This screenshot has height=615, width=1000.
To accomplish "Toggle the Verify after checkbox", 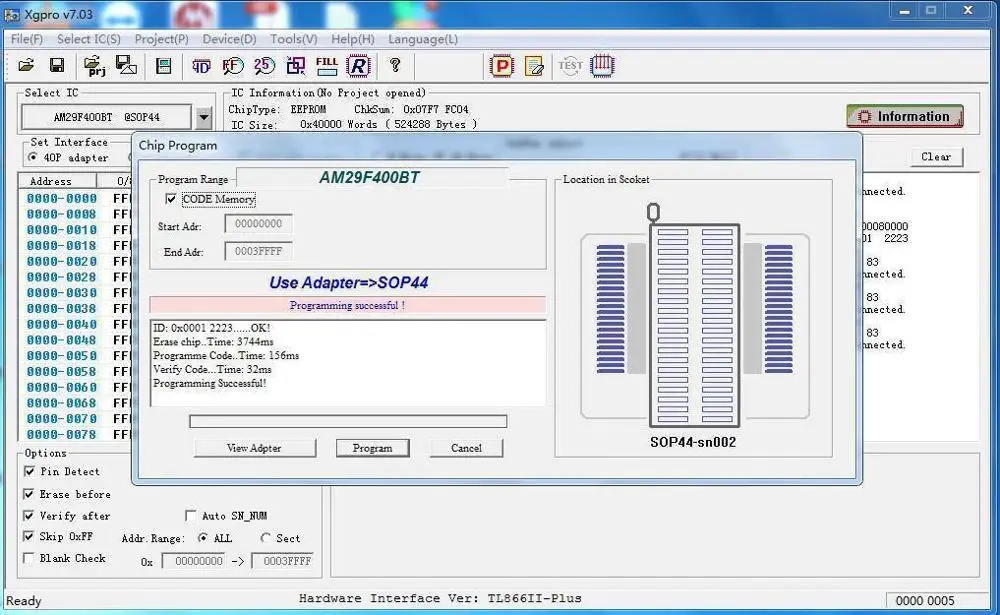I will click(x=29, y=515).
